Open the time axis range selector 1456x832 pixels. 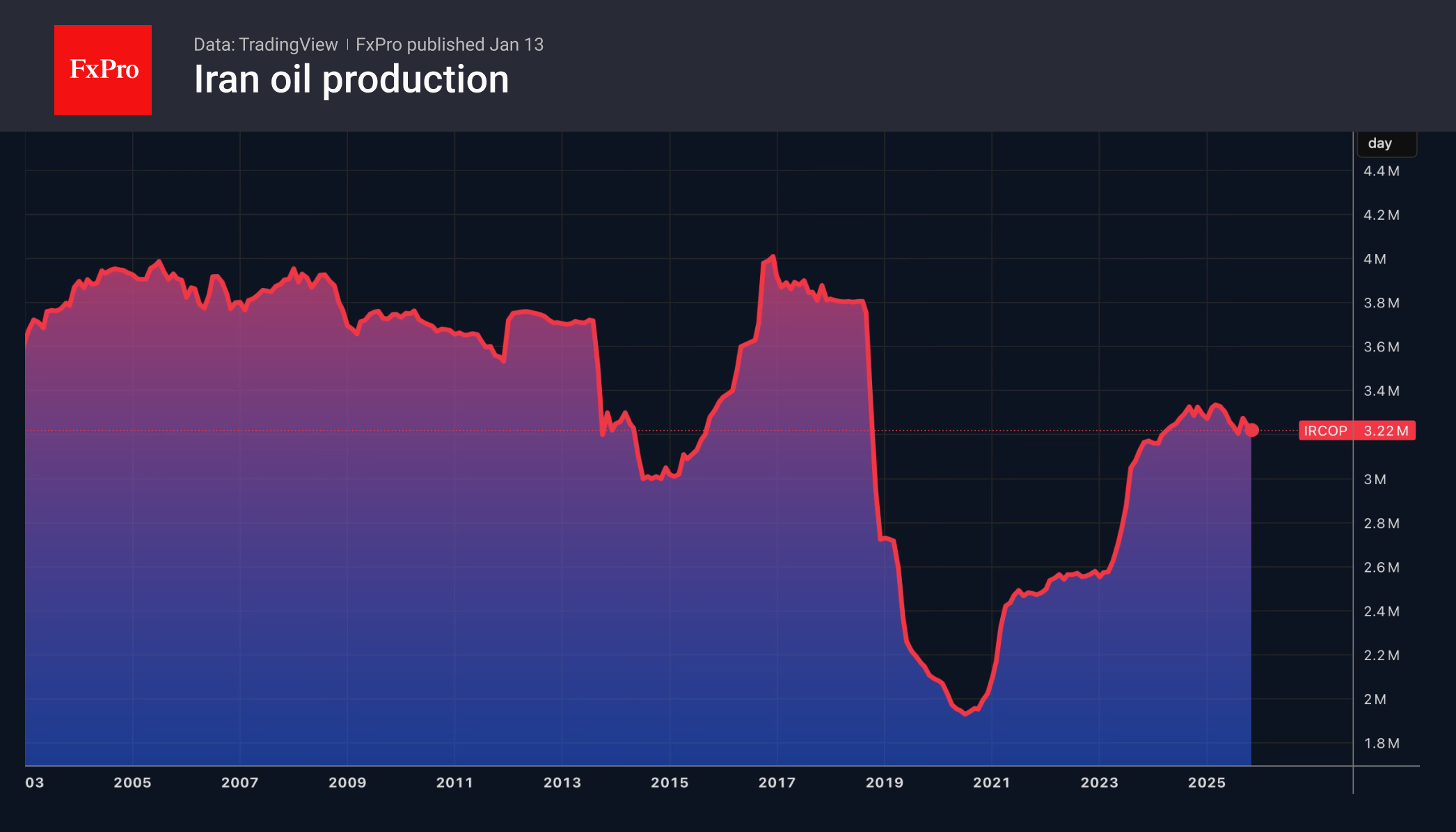pyautogui.click(x=696, y=782)
